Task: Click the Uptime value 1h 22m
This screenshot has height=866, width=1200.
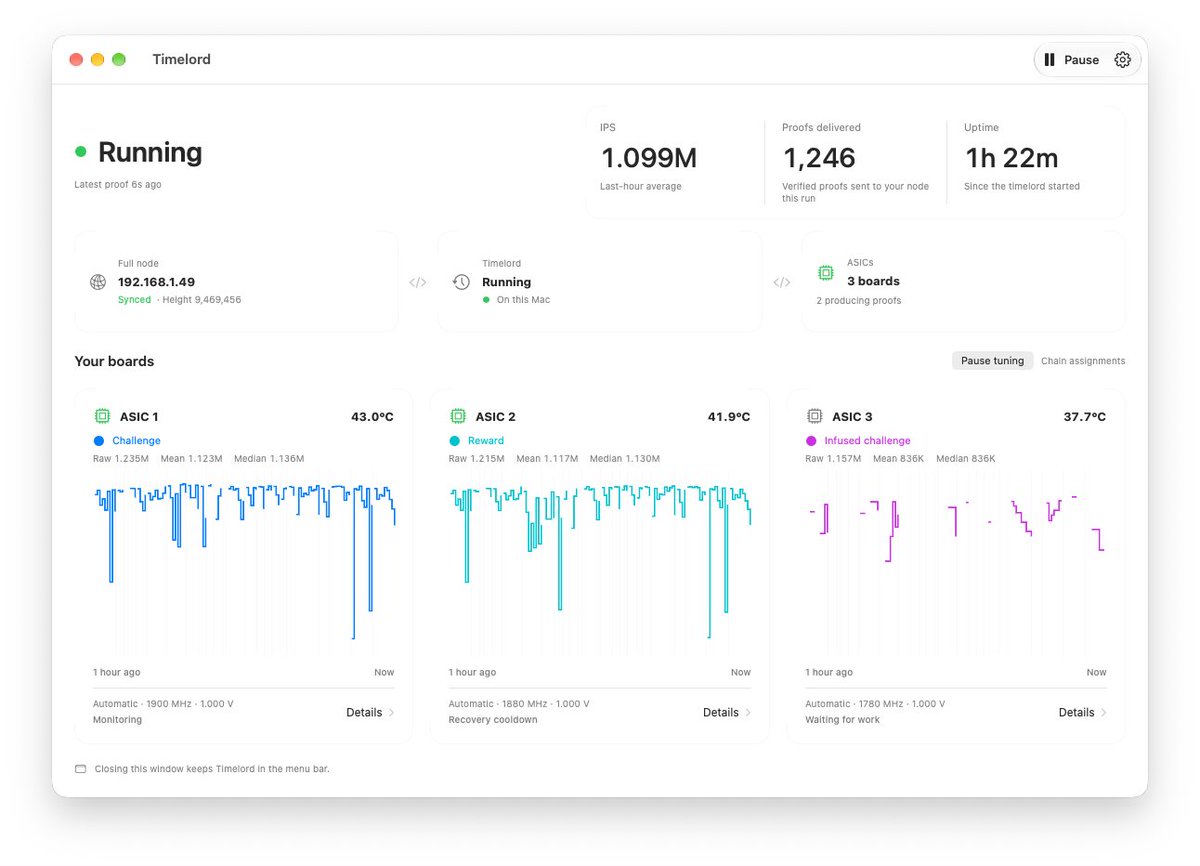Action: pos(1011,158)
